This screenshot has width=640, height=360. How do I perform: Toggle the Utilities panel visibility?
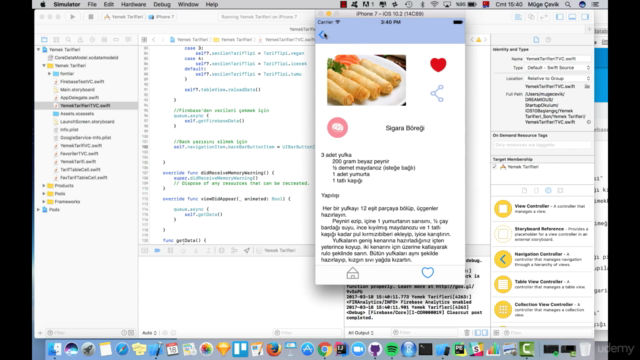click(585, 17)
